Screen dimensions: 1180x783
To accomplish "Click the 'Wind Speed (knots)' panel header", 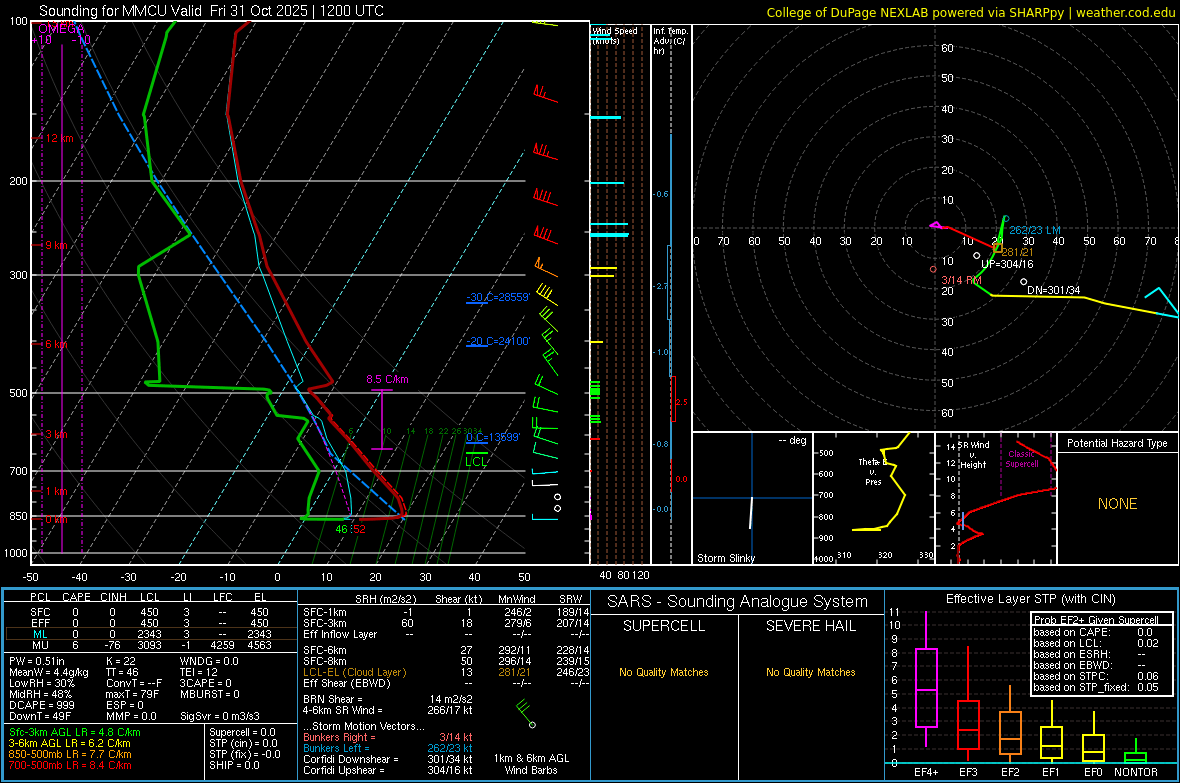I will click(x=615, y=35).
